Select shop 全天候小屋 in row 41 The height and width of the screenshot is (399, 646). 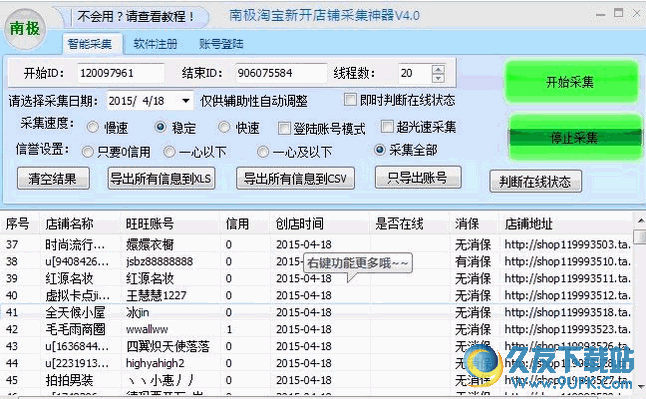click(75, 312)
